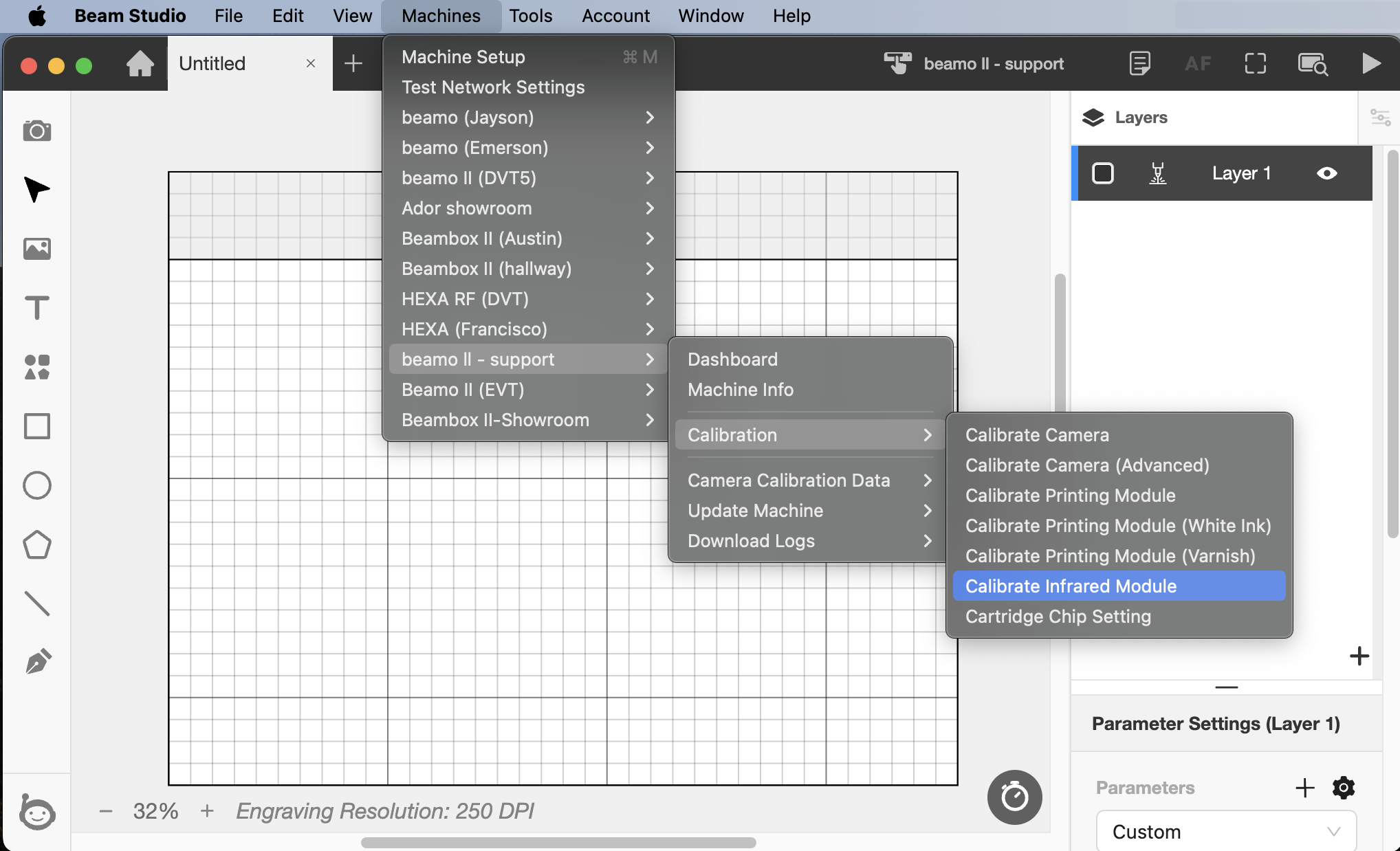Select the Untitled document tab
The height and width of the screenshot is (851, 1400).
[250, 63]
